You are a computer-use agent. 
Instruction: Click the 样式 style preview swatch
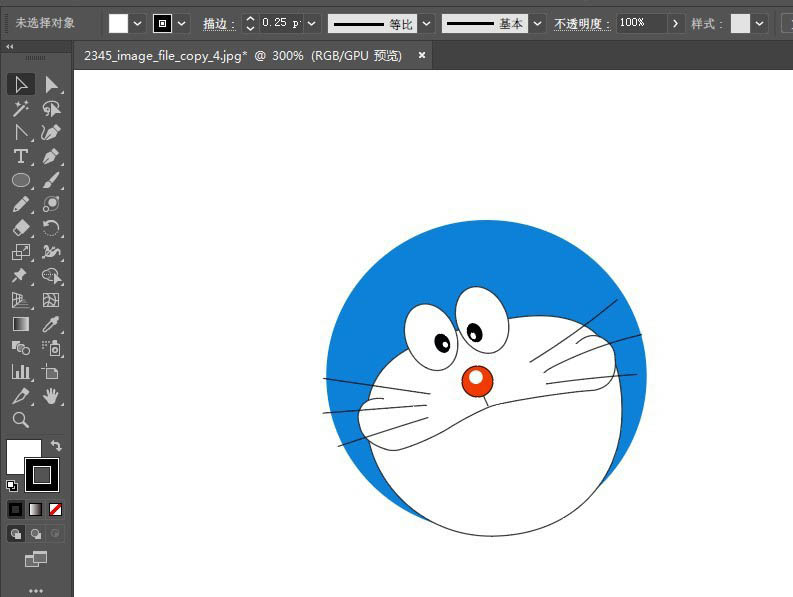pyautogui.click(x=740, y=23)
